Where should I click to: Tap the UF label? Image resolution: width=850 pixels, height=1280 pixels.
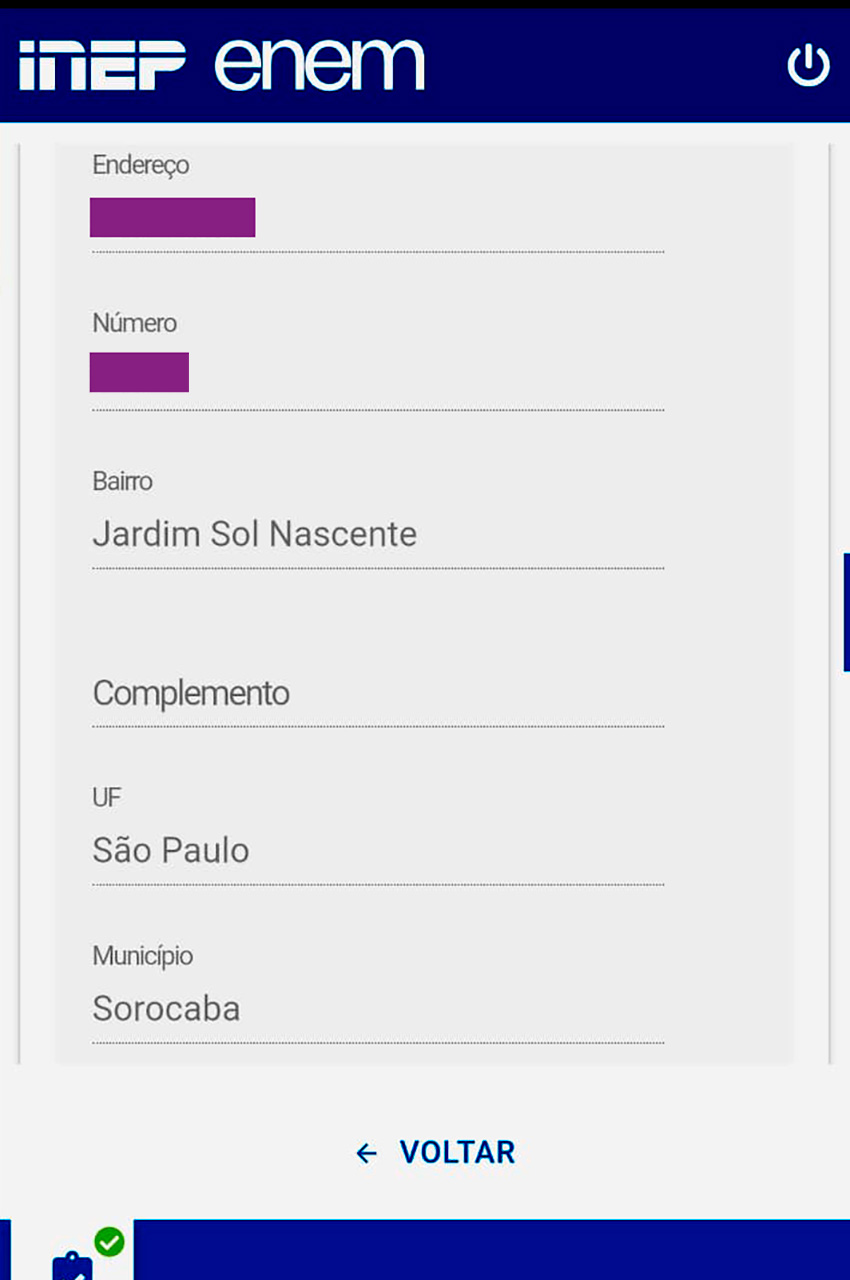[x=106, y=798]
